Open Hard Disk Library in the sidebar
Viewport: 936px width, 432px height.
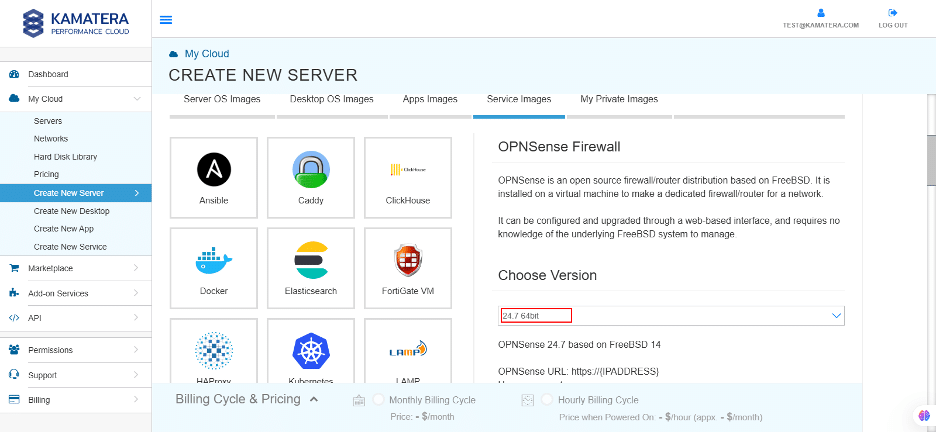pos(65,157)
